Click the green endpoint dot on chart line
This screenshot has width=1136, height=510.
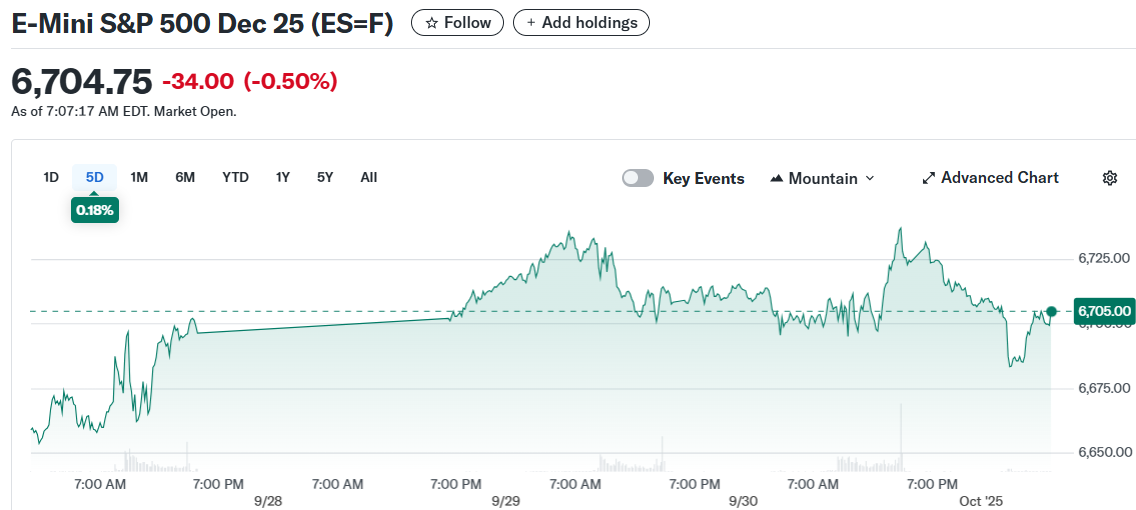coord(1051,312)
